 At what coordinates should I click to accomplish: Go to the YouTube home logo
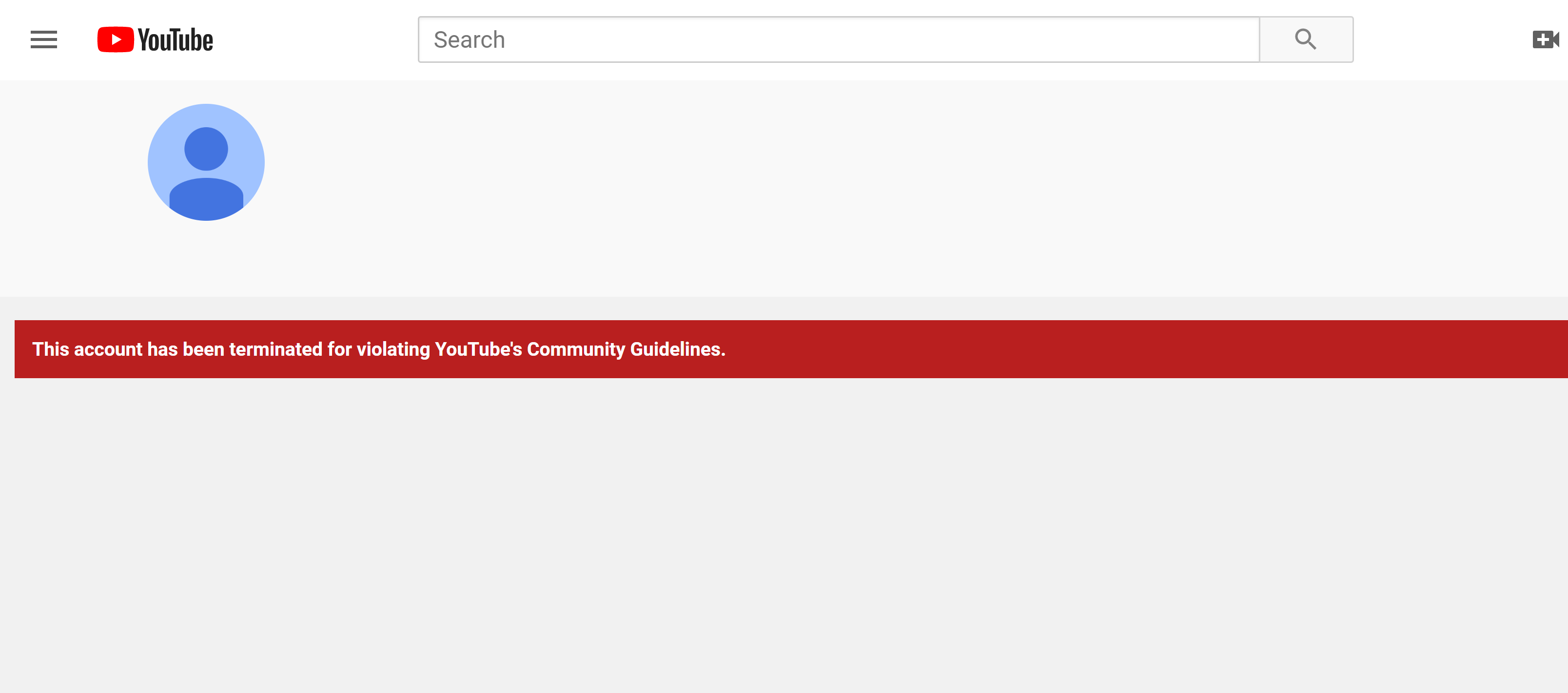pos(155,39)
